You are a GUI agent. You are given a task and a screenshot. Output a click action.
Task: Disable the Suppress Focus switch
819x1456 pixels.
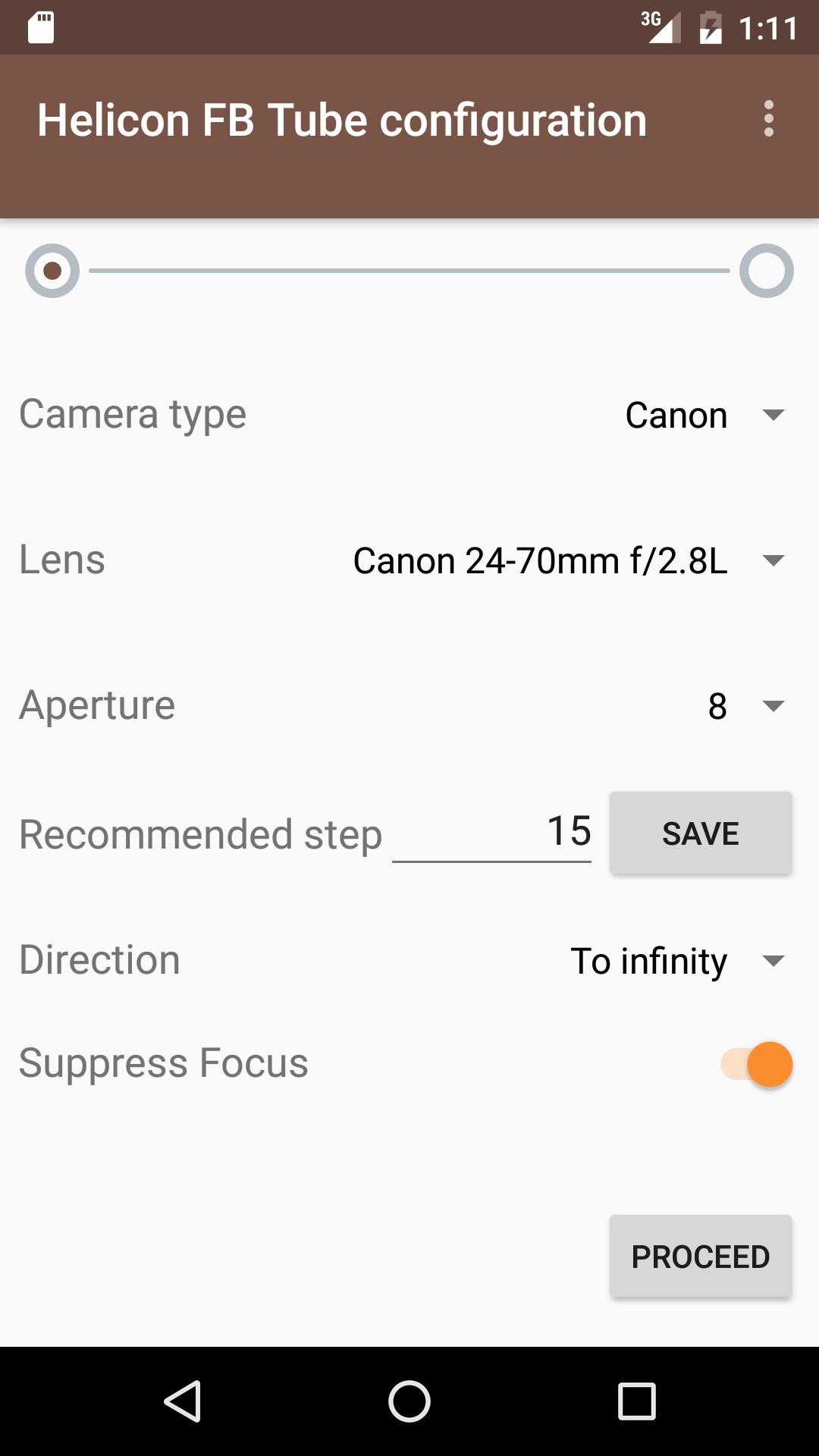click(x=758, y=1064)
